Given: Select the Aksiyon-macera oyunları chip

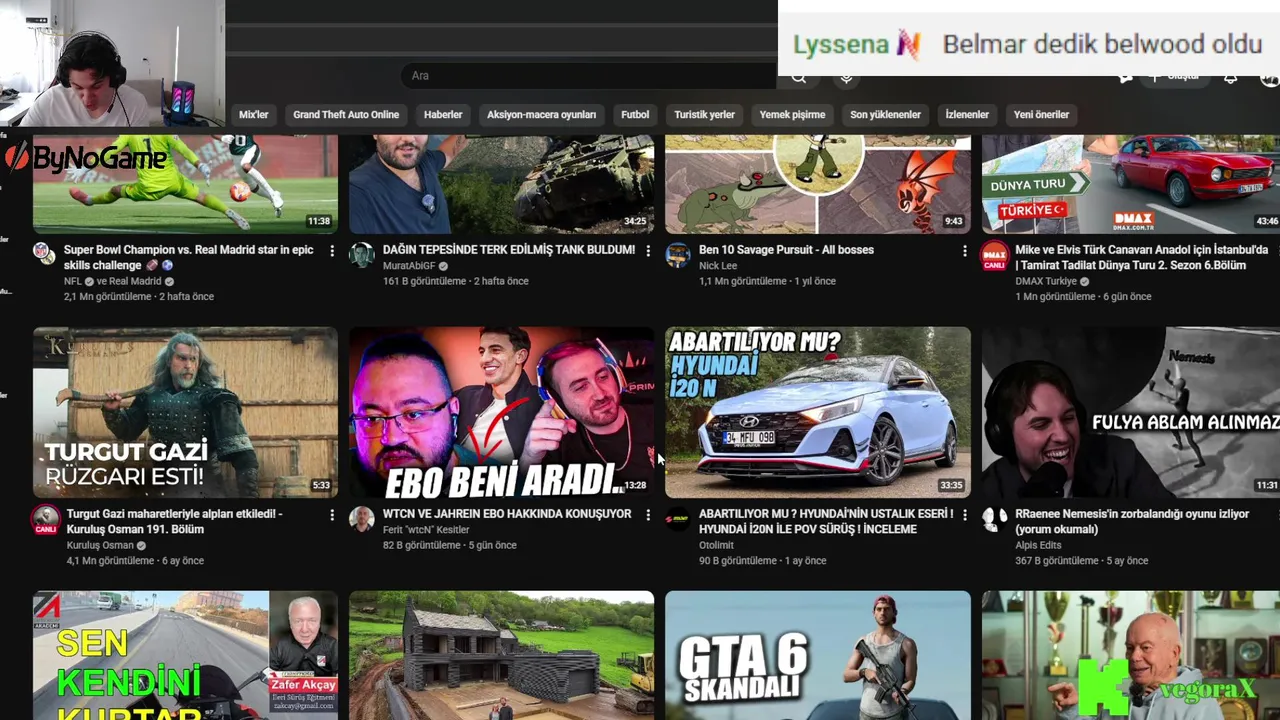Looking at the screenshot, I should (541, 115).
